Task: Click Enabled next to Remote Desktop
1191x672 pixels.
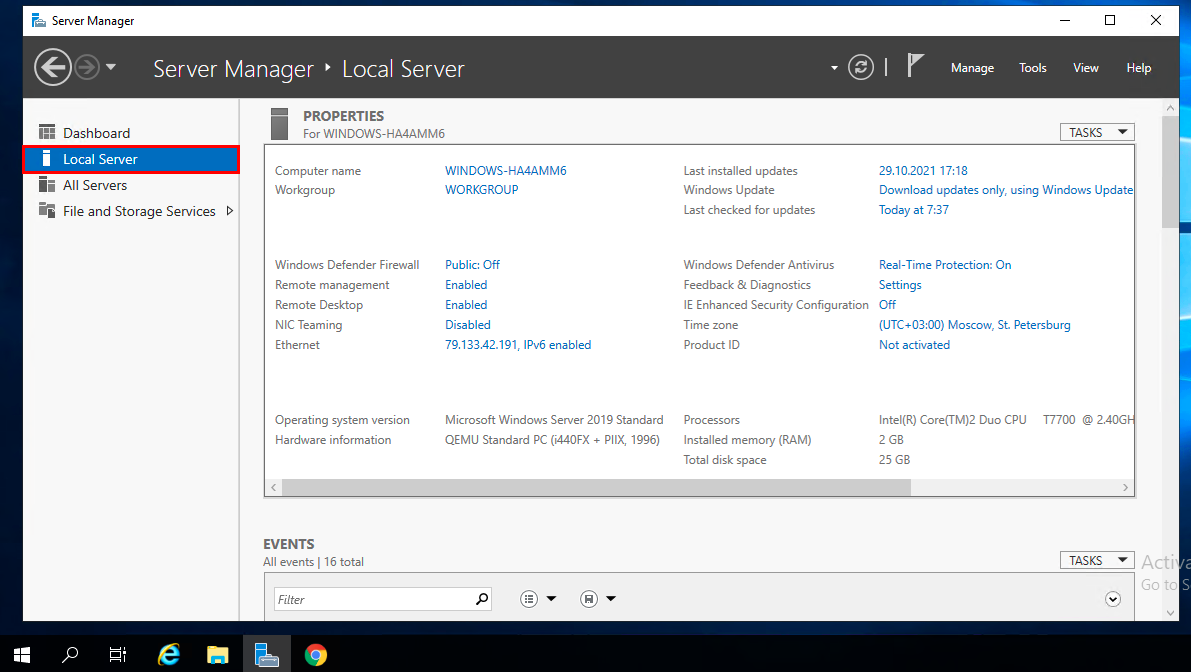Action: click(x=466, y=304)
